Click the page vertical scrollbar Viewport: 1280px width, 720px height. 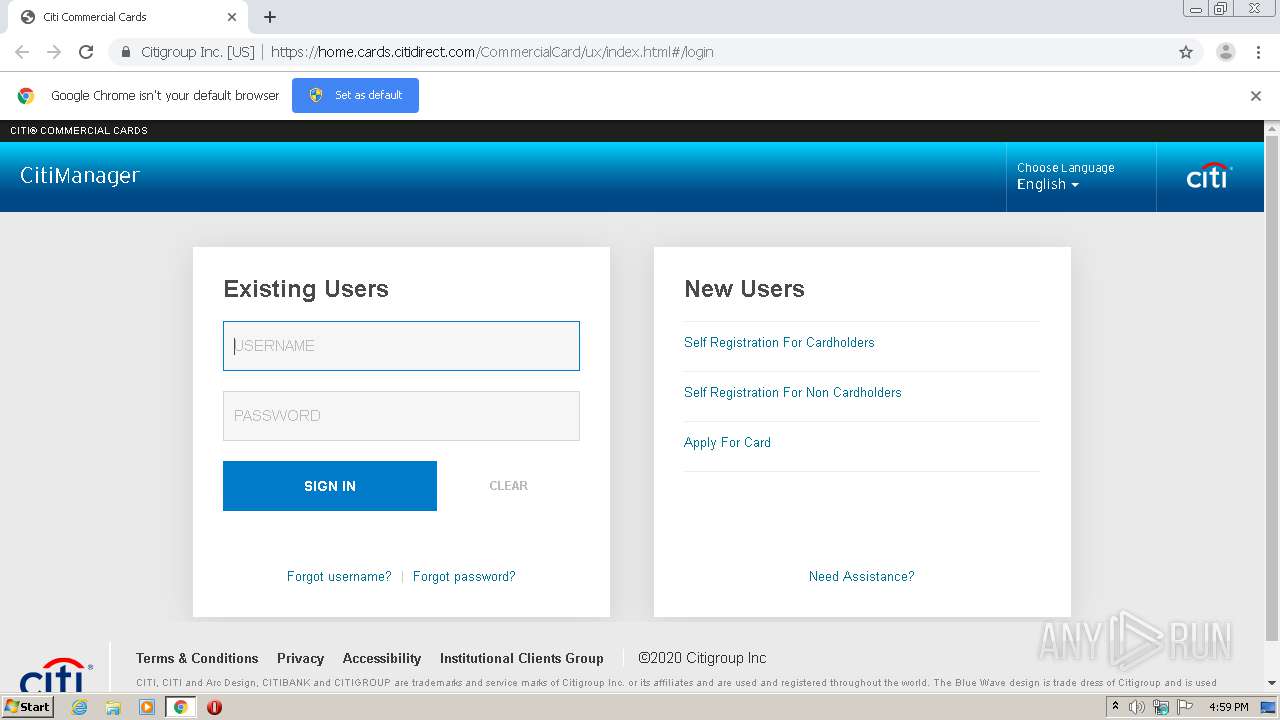(1272, 388)
